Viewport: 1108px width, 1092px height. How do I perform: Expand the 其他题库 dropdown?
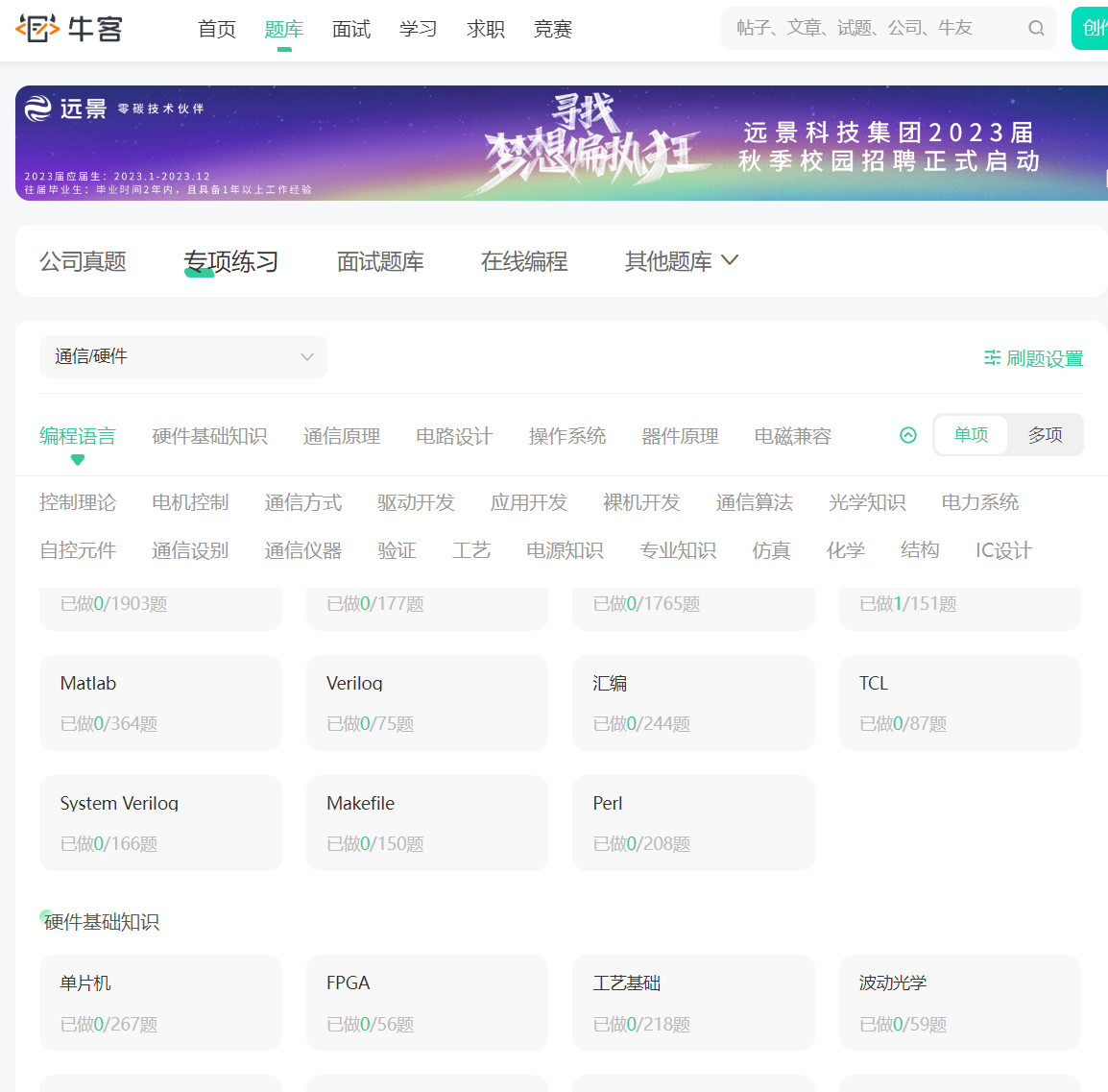(x=681, y=261)
